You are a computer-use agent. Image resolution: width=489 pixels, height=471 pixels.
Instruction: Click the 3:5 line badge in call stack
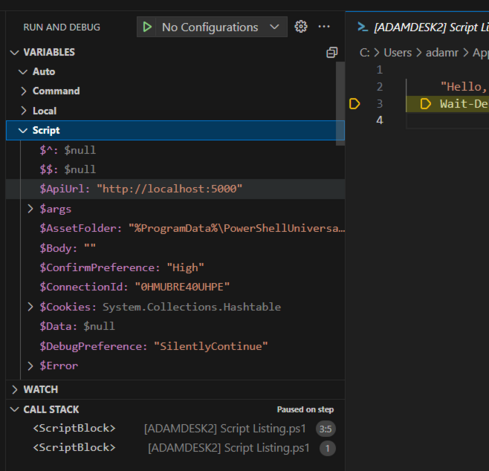[x=325, y=429]
